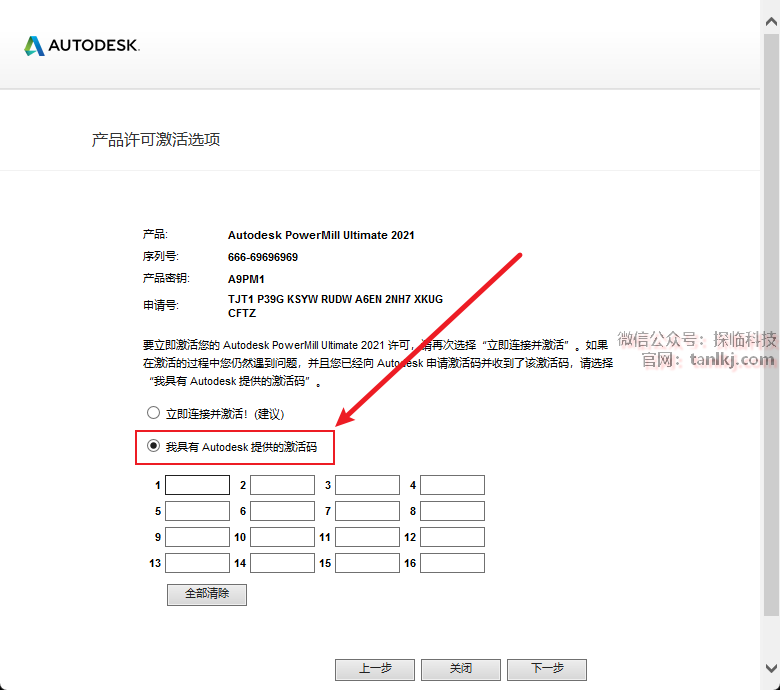
Task: Focus activation code field 3
Action: tap(368, 485)
